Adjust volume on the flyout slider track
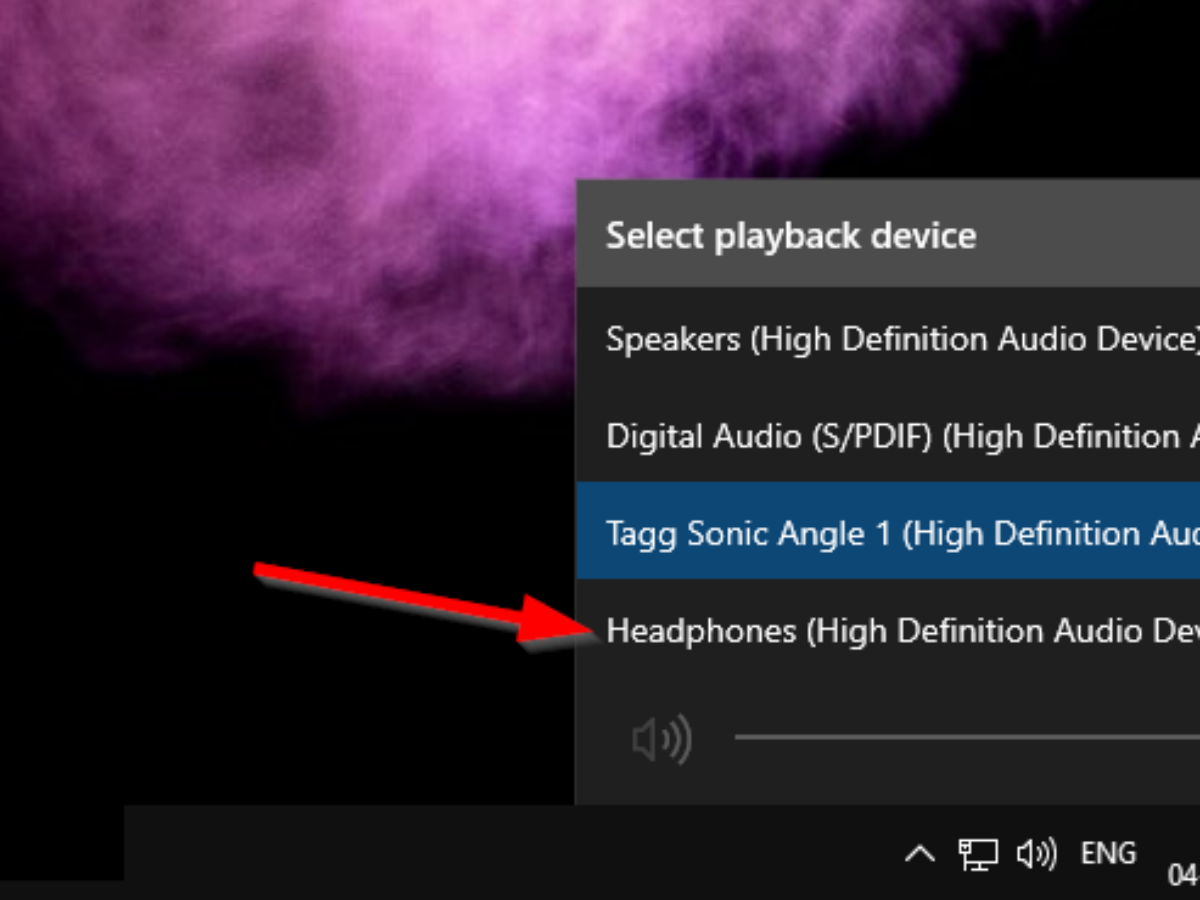The width and height of the screenshot is (1200, 900). click(960, 738)
